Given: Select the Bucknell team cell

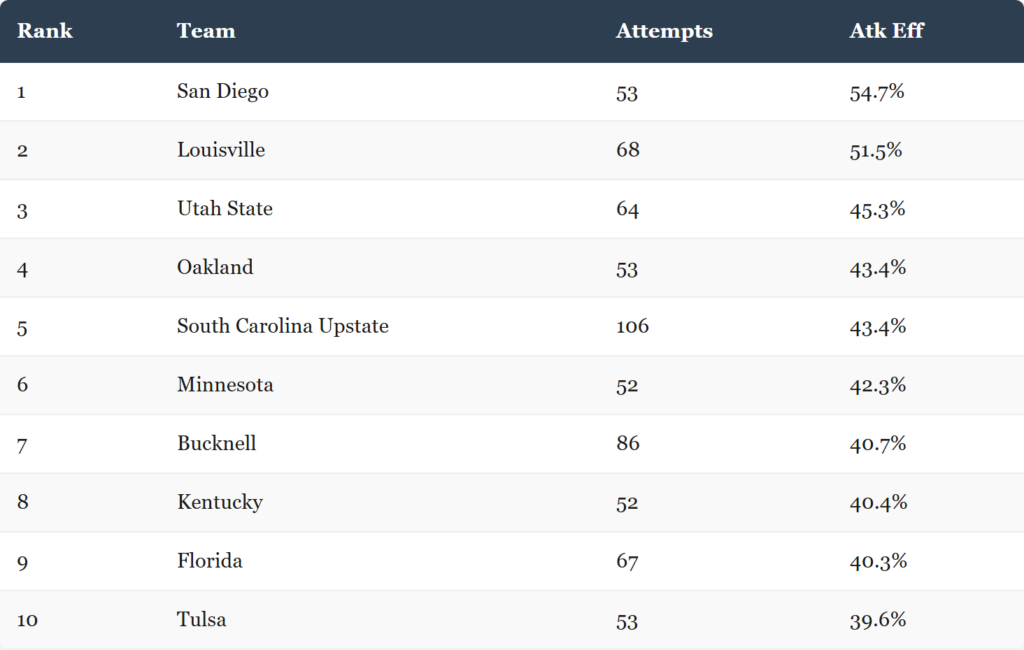Looking at the screenshot, I should 216,444.
